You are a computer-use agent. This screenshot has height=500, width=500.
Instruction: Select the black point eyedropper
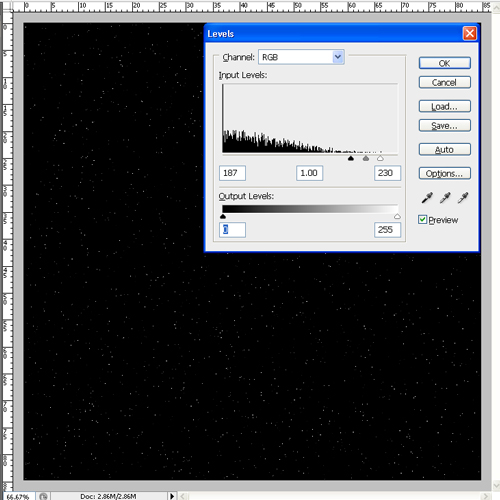(x=427, y=198)
